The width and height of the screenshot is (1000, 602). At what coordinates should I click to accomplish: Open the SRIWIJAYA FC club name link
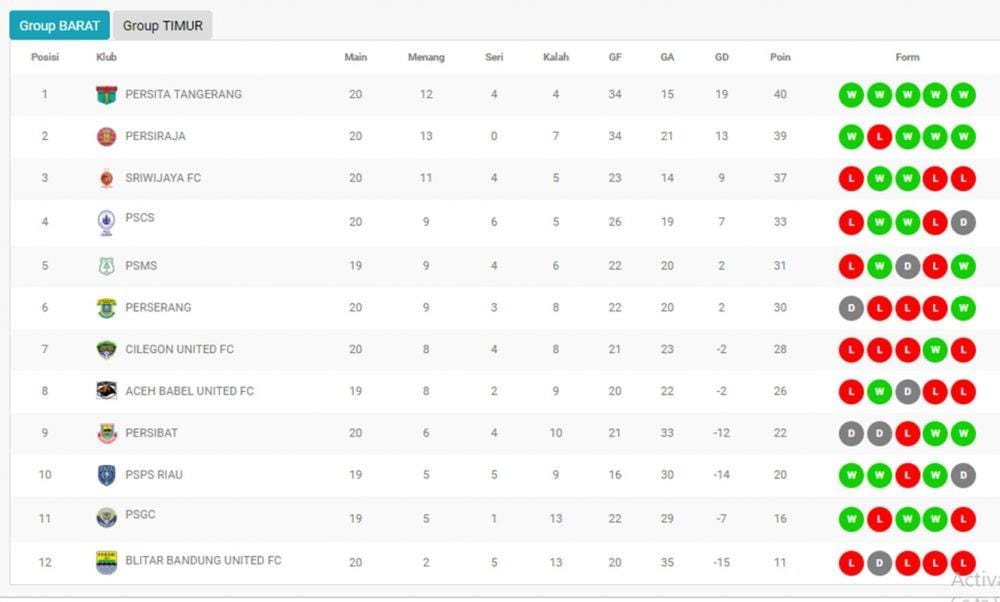coord(163,178)
